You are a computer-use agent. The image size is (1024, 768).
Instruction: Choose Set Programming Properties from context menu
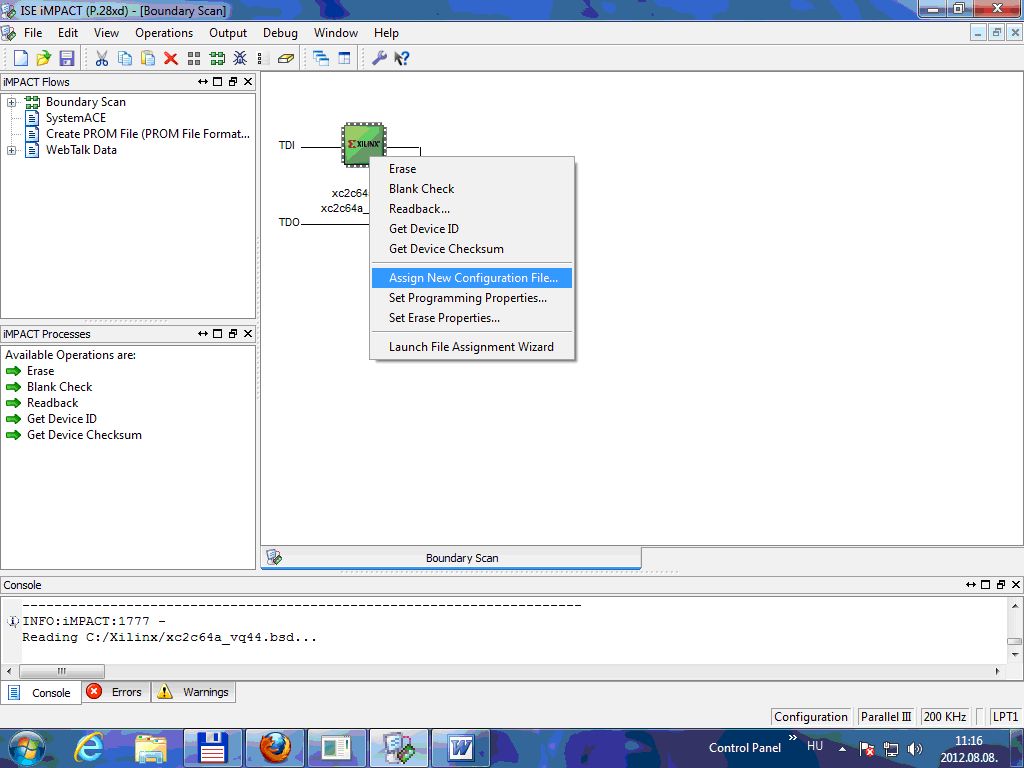click(x=467, y=298)
